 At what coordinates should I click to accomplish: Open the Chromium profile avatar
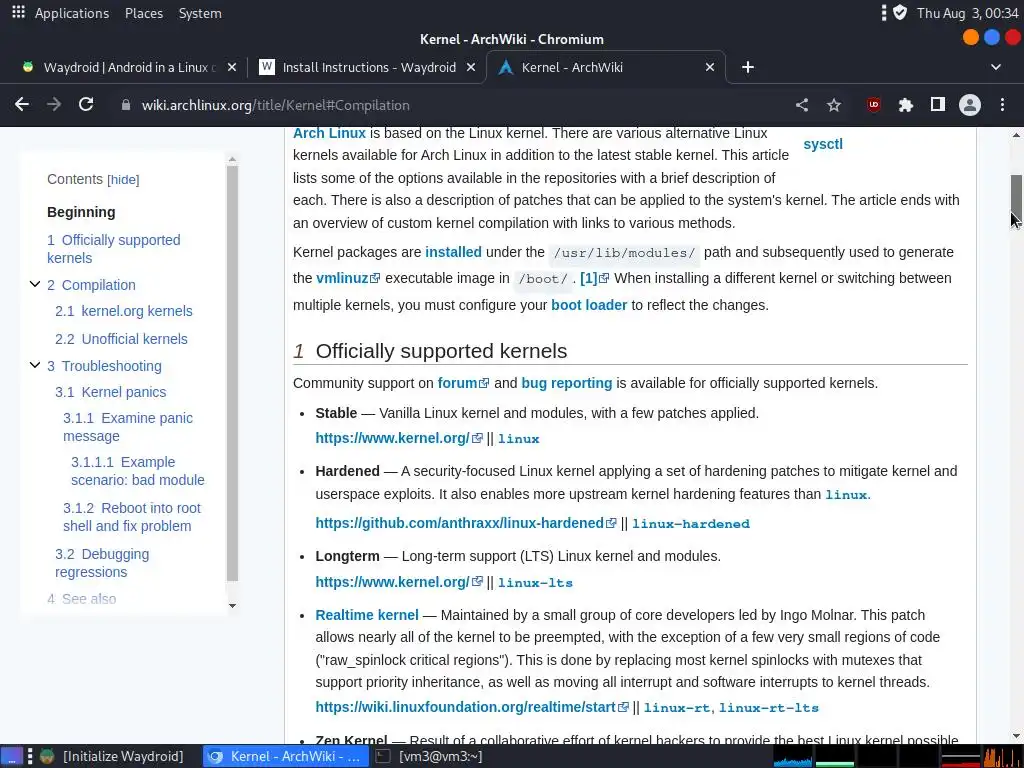pos(970,105)
